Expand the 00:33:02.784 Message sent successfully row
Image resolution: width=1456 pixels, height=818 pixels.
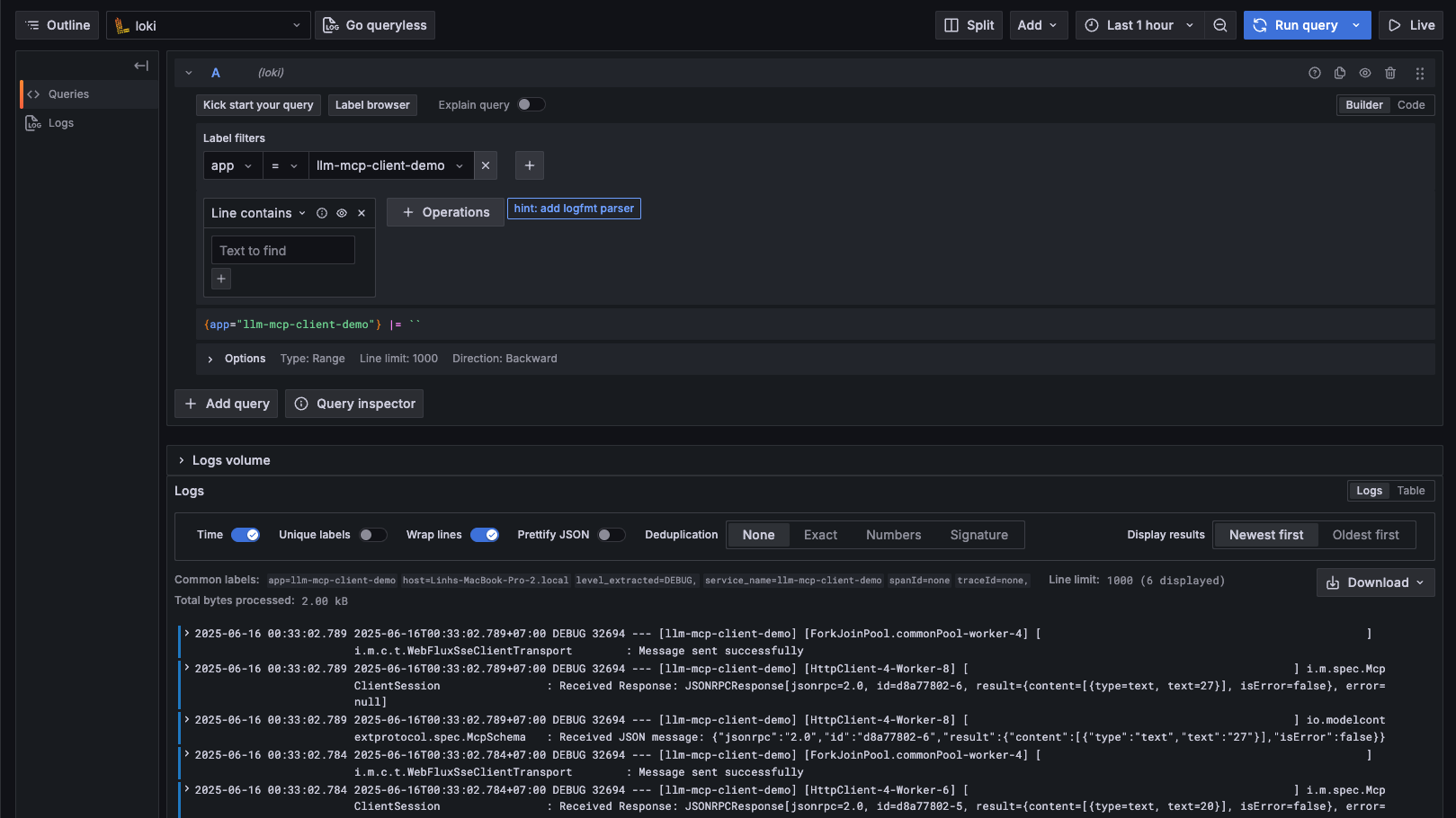[187, 754]
